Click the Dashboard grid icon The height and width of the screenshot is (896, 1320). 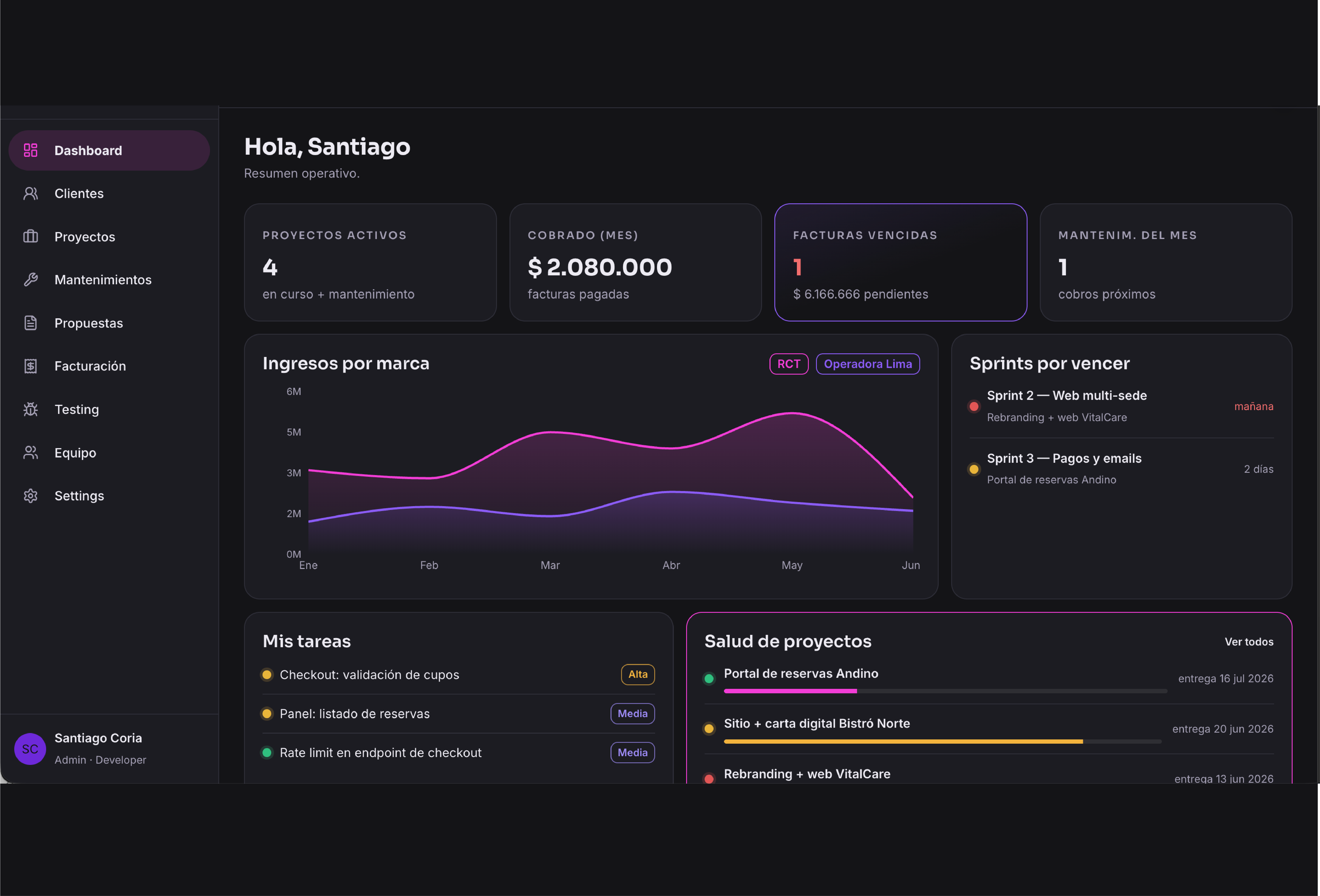[x=31, y=150]
